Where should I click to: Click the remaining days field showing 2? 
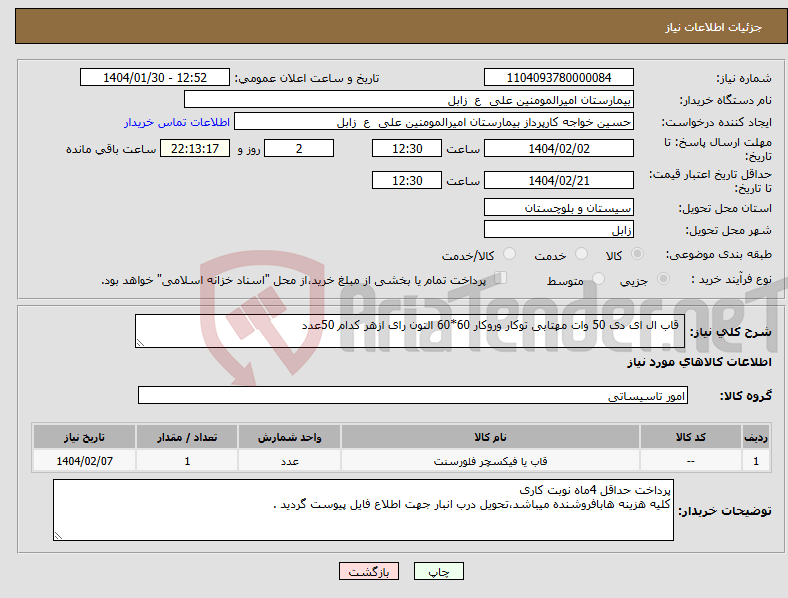coord(299,148)
